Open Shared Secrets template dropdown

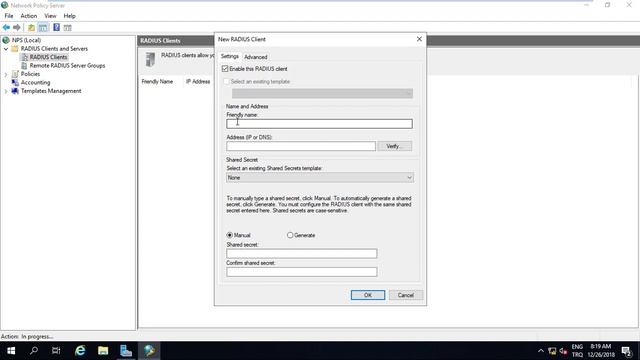point(320,178)
